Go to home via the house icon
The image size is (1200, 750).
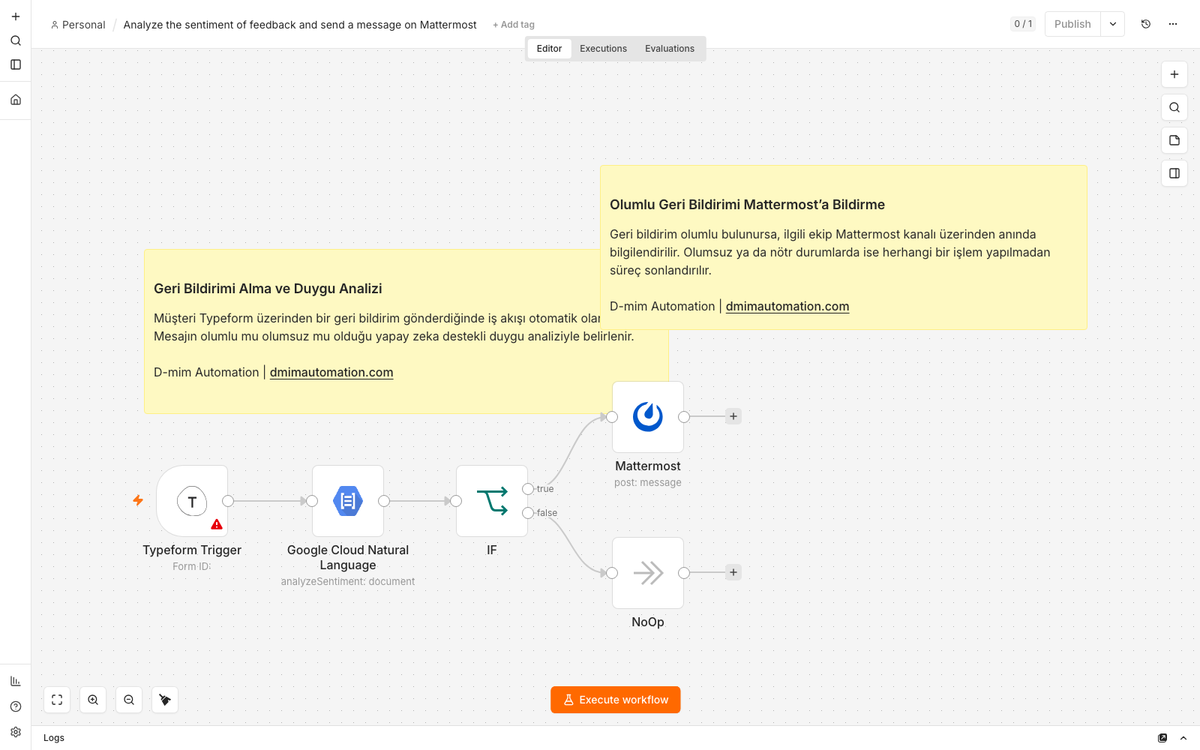point(15,100)
